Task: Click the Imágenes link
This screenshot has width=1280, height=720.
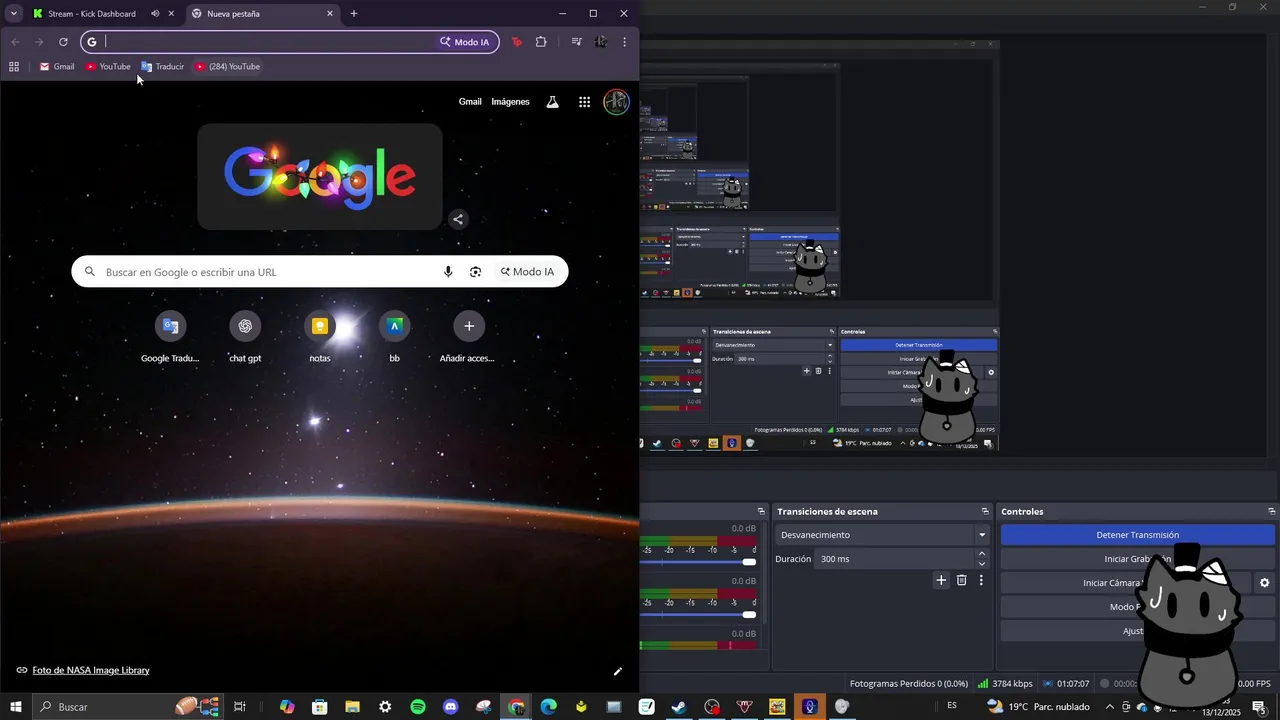Action: point(510,102)
